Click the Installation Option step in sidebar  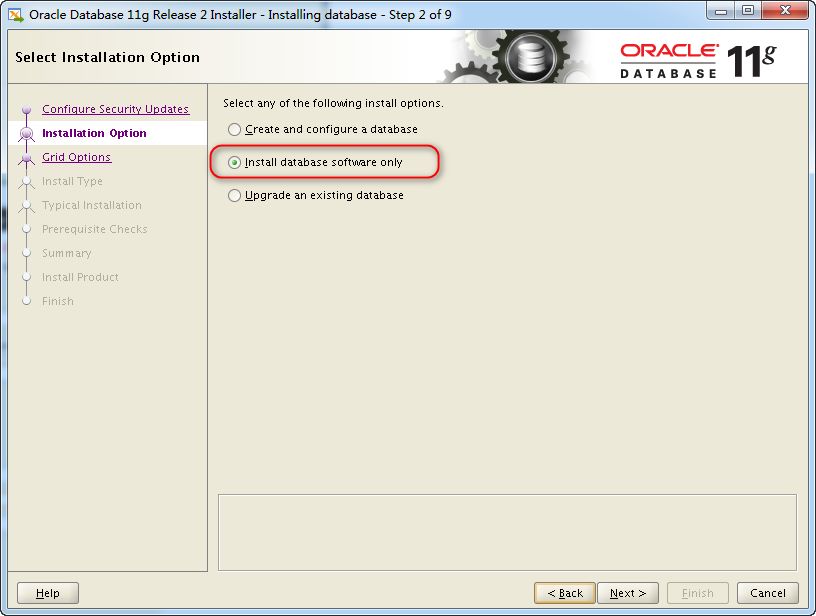(x=94, y=133)
